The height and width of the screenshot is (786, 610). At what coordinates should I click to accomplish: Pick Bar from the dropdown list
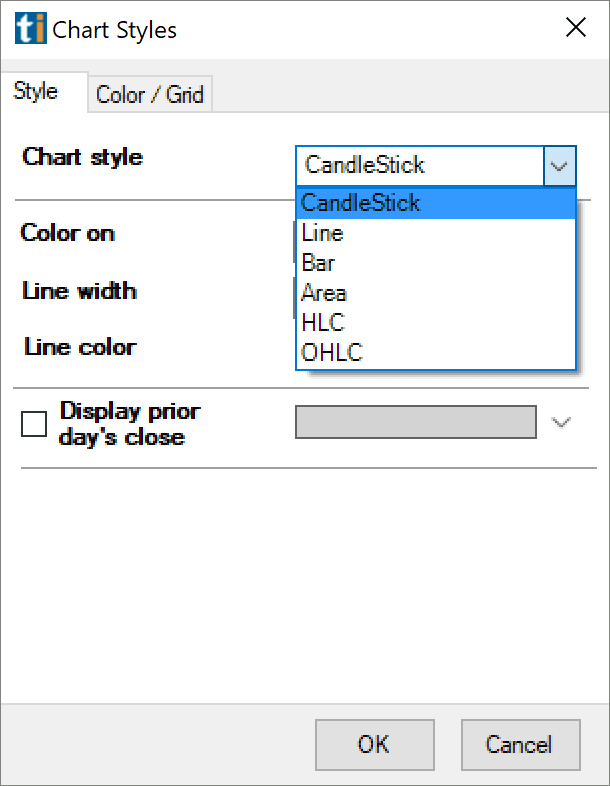436,263
